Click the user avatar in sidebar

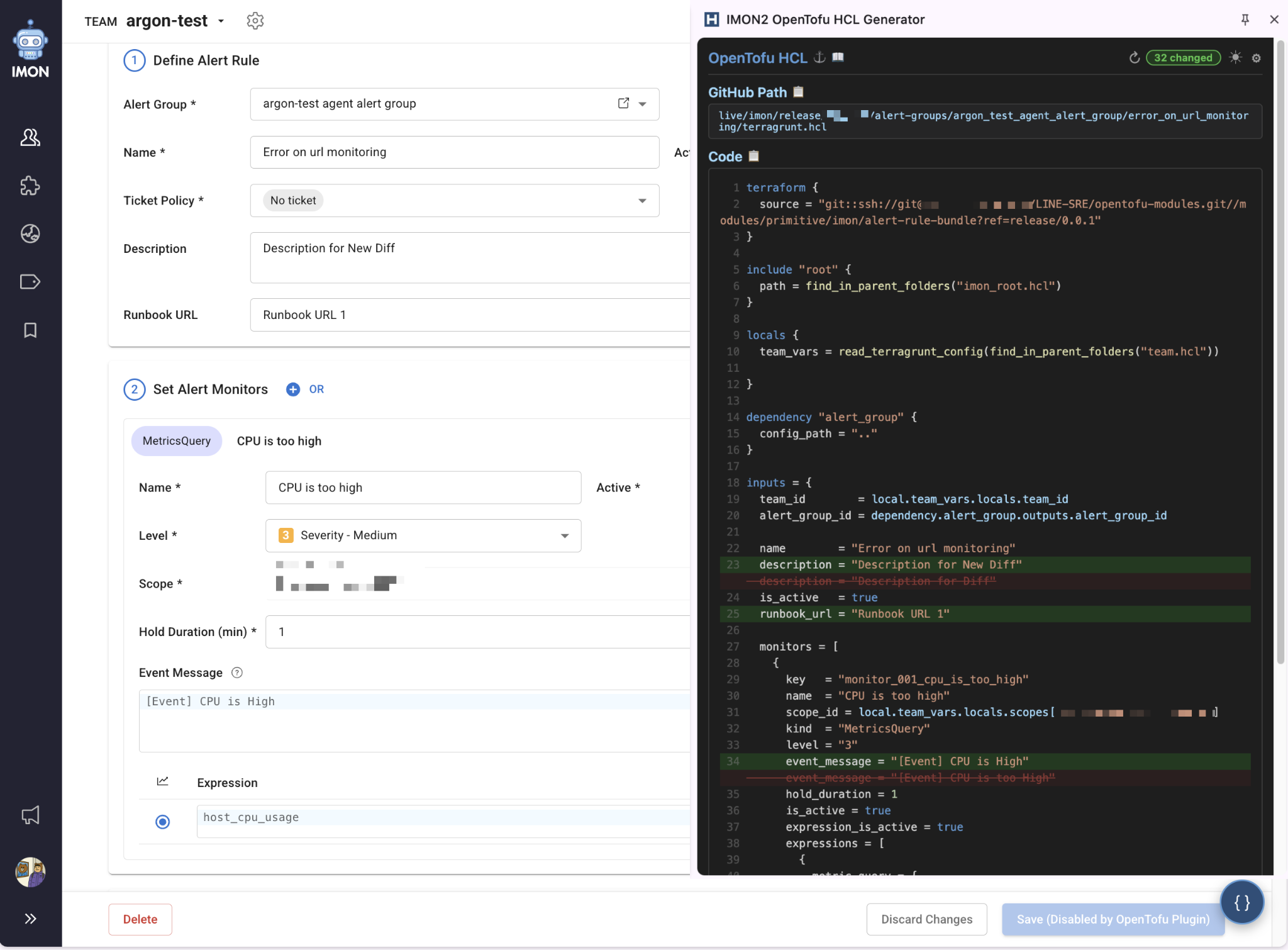[30, 872]
